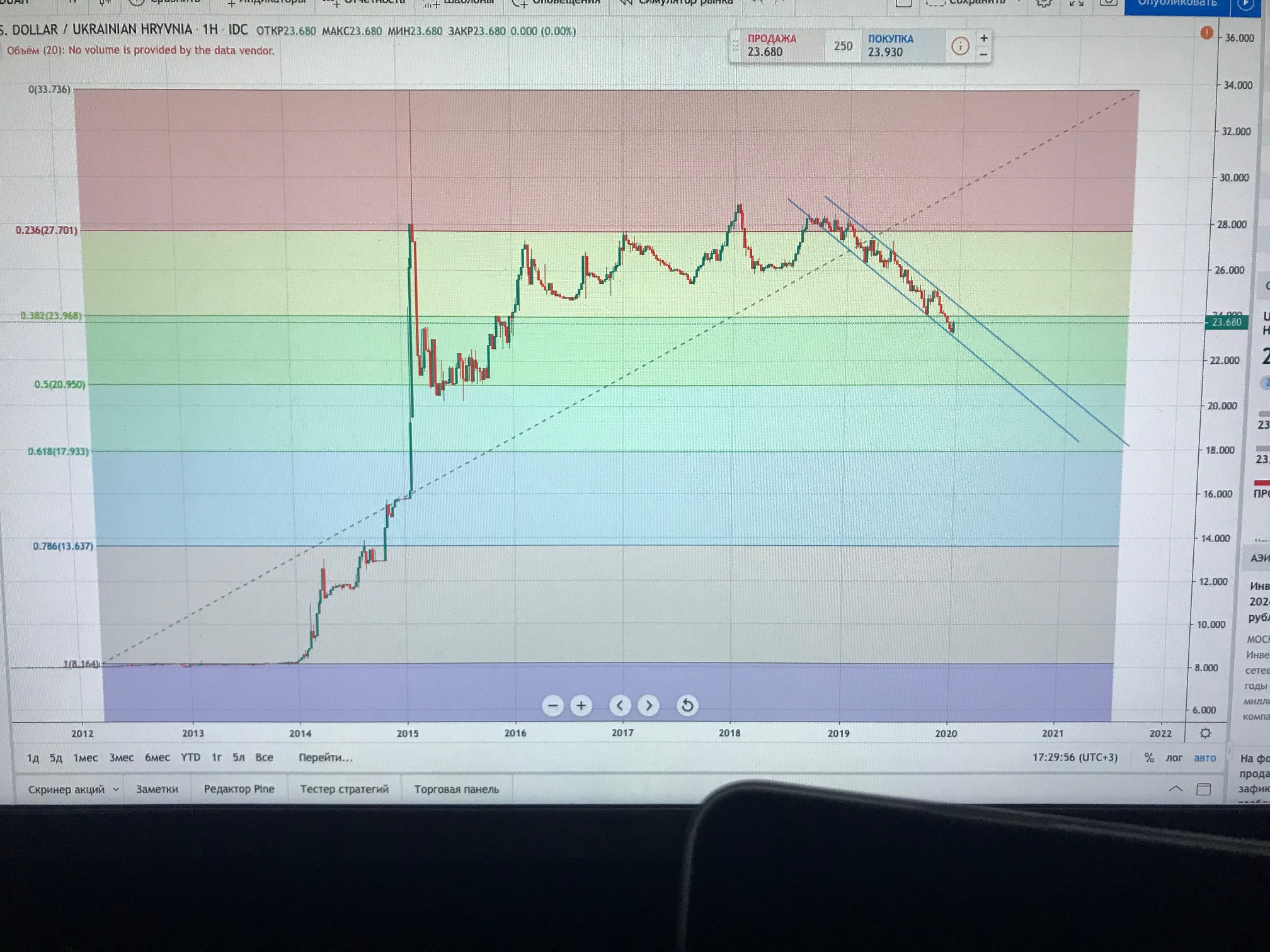The width and height of the screenshot is (1270, 952).
Task: Set range to 1г
Action: (x=216, y=757)
